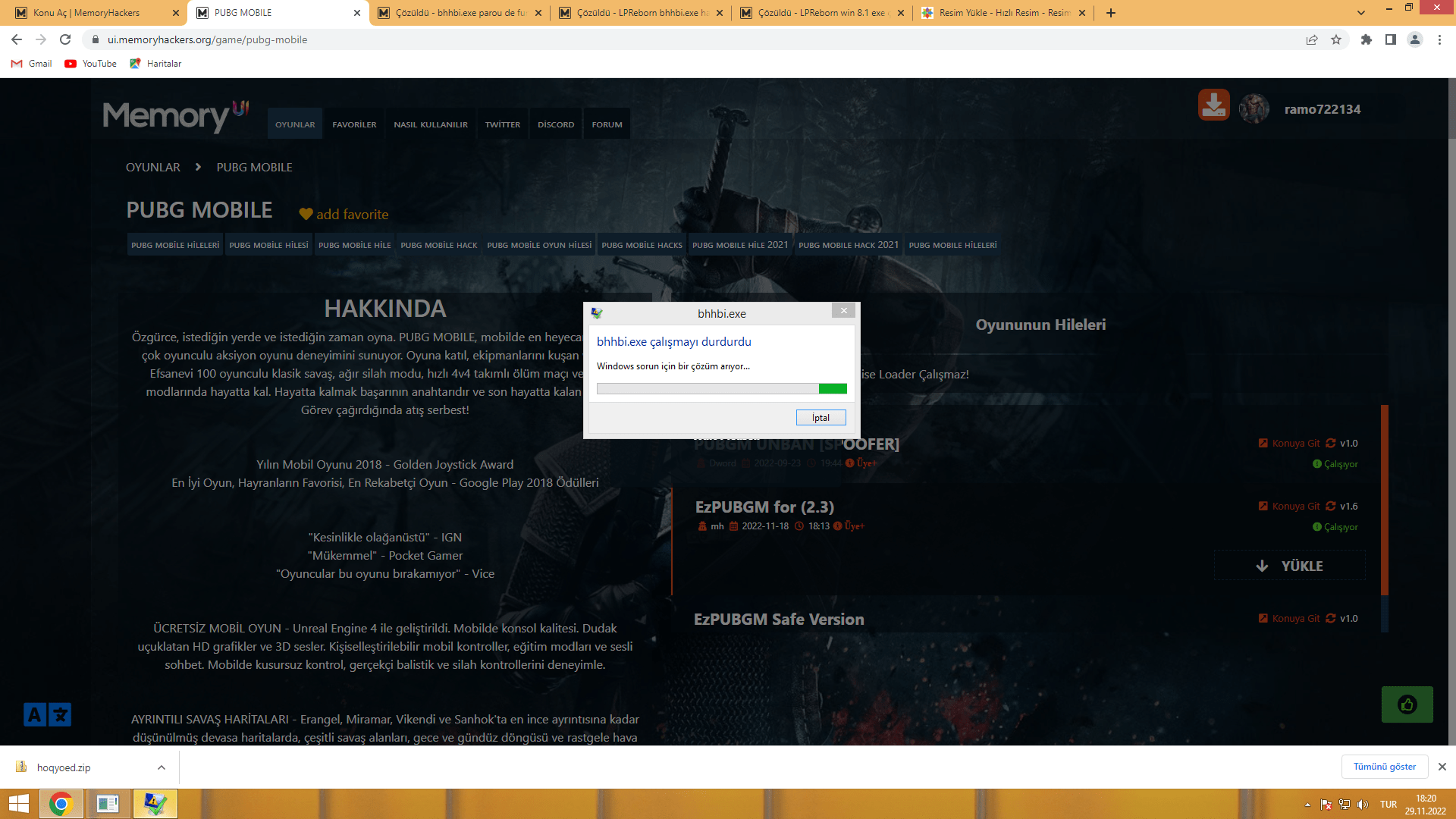Open the Windows Start button
Viewport: 1456px width, 819px height.
point(19,804)
